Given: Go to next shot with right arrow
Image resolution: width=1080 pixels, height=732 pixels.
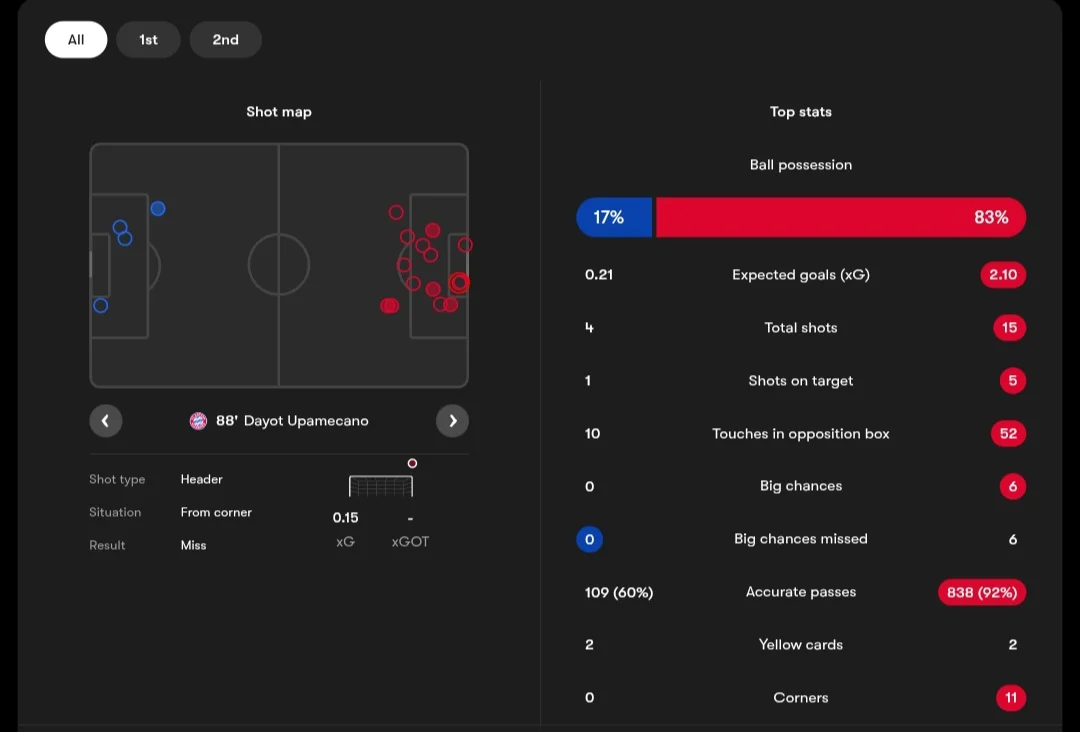Looking at the screenshot, I should click(x=453, y=421).
